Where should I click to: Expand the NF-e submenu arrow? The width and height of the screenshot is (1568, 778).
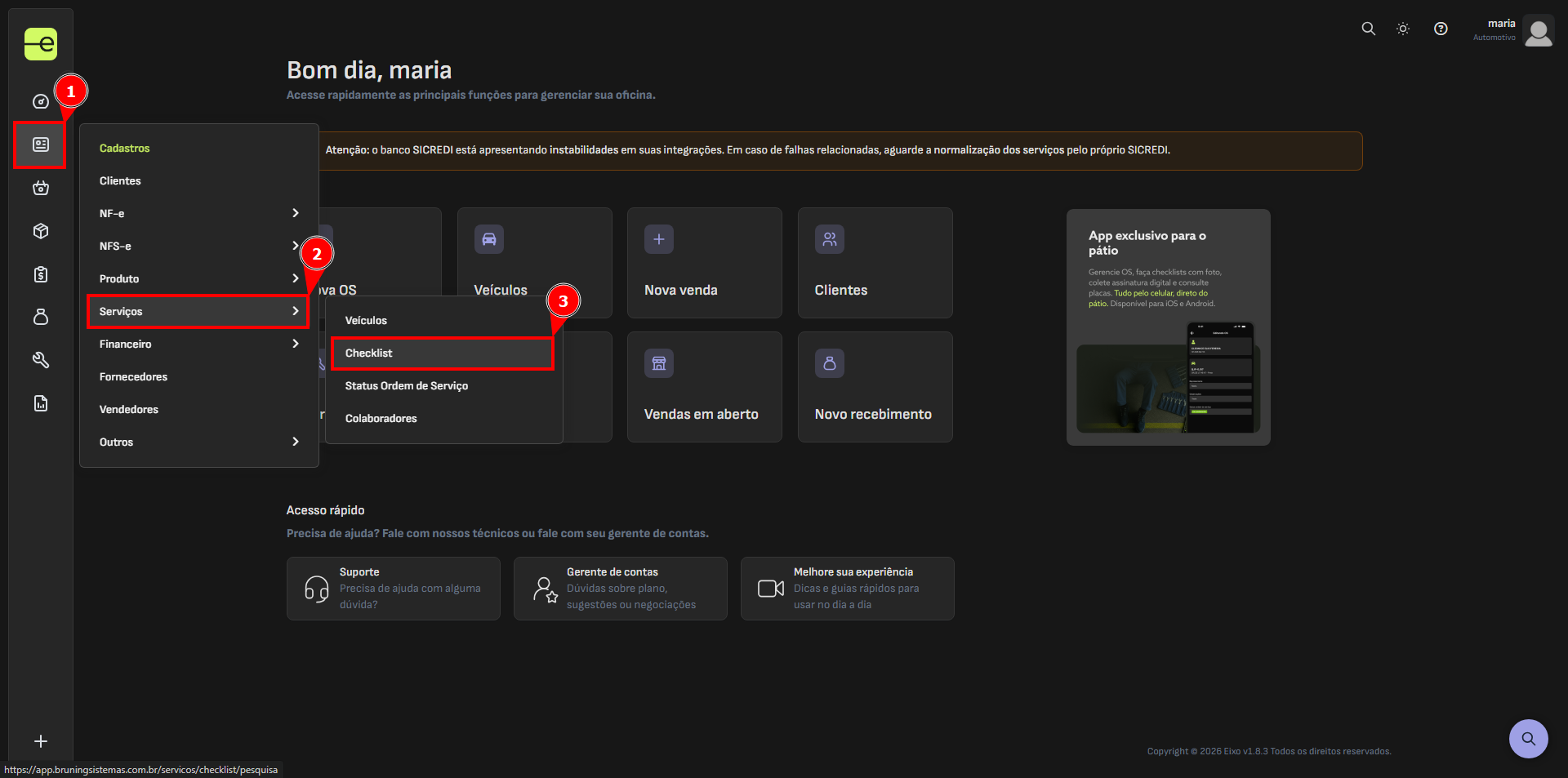pyautogui.click(x=296, y=213)
